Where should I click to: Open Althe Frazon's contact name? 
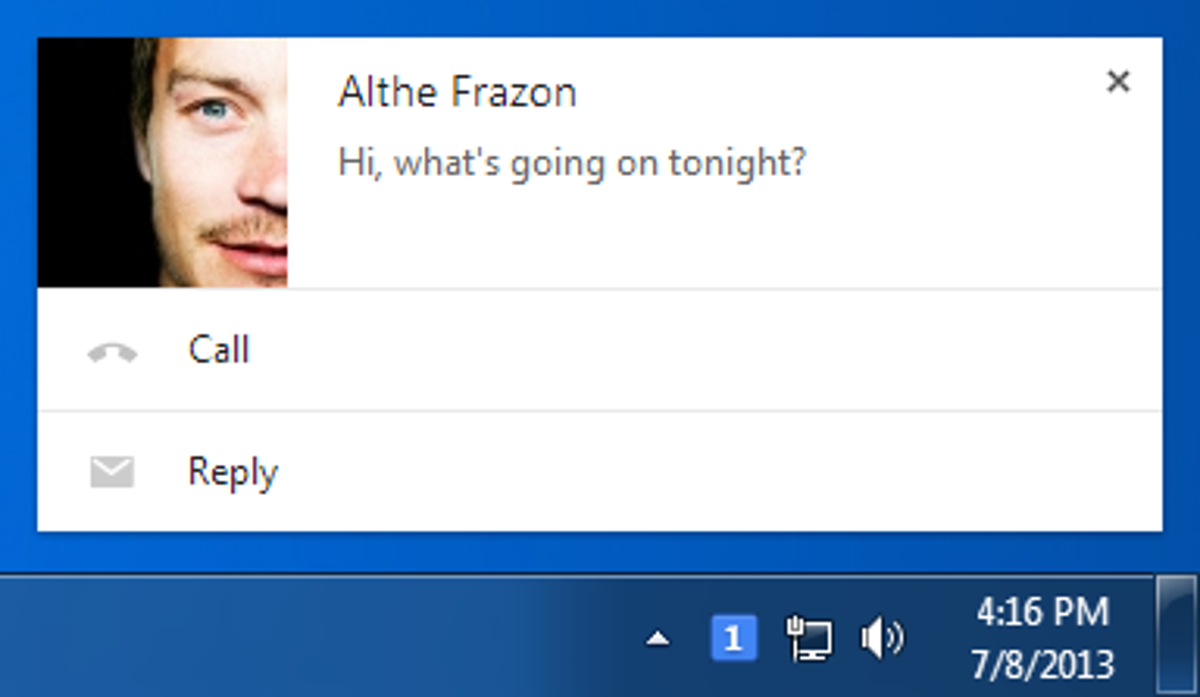coord(457,91)
